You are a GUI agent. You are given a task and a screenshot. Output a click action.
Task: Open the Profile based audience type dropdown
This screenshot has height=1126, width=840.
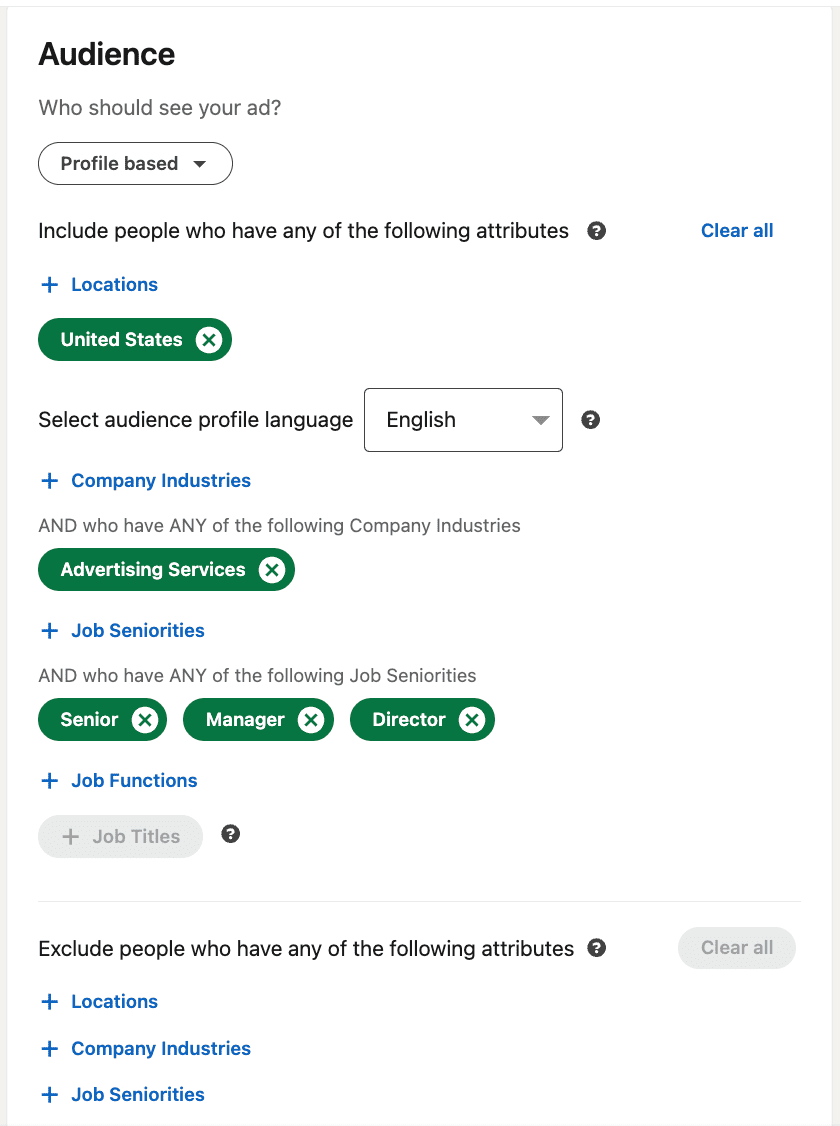tap(135, 163)
